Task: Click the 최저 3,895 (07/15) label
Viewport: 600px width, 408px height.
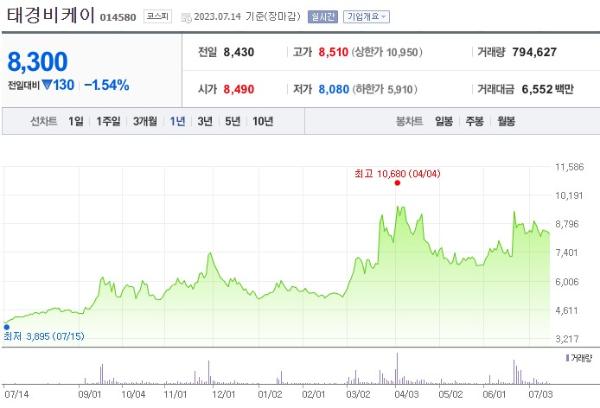Action: [x=44, y=336]
